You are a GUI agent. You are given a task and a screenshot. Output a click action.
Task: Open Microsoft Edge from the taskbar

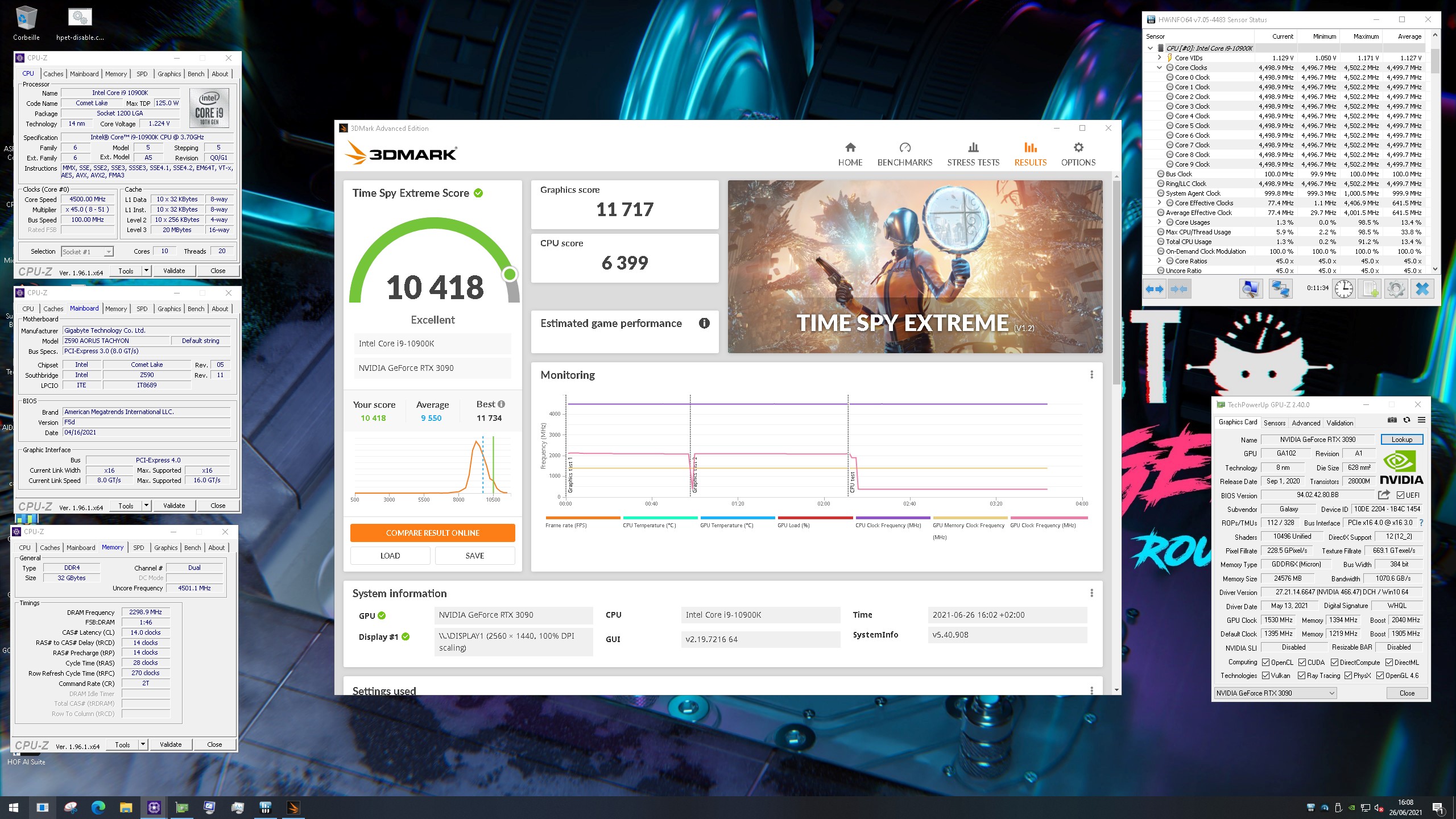point(98,807)
